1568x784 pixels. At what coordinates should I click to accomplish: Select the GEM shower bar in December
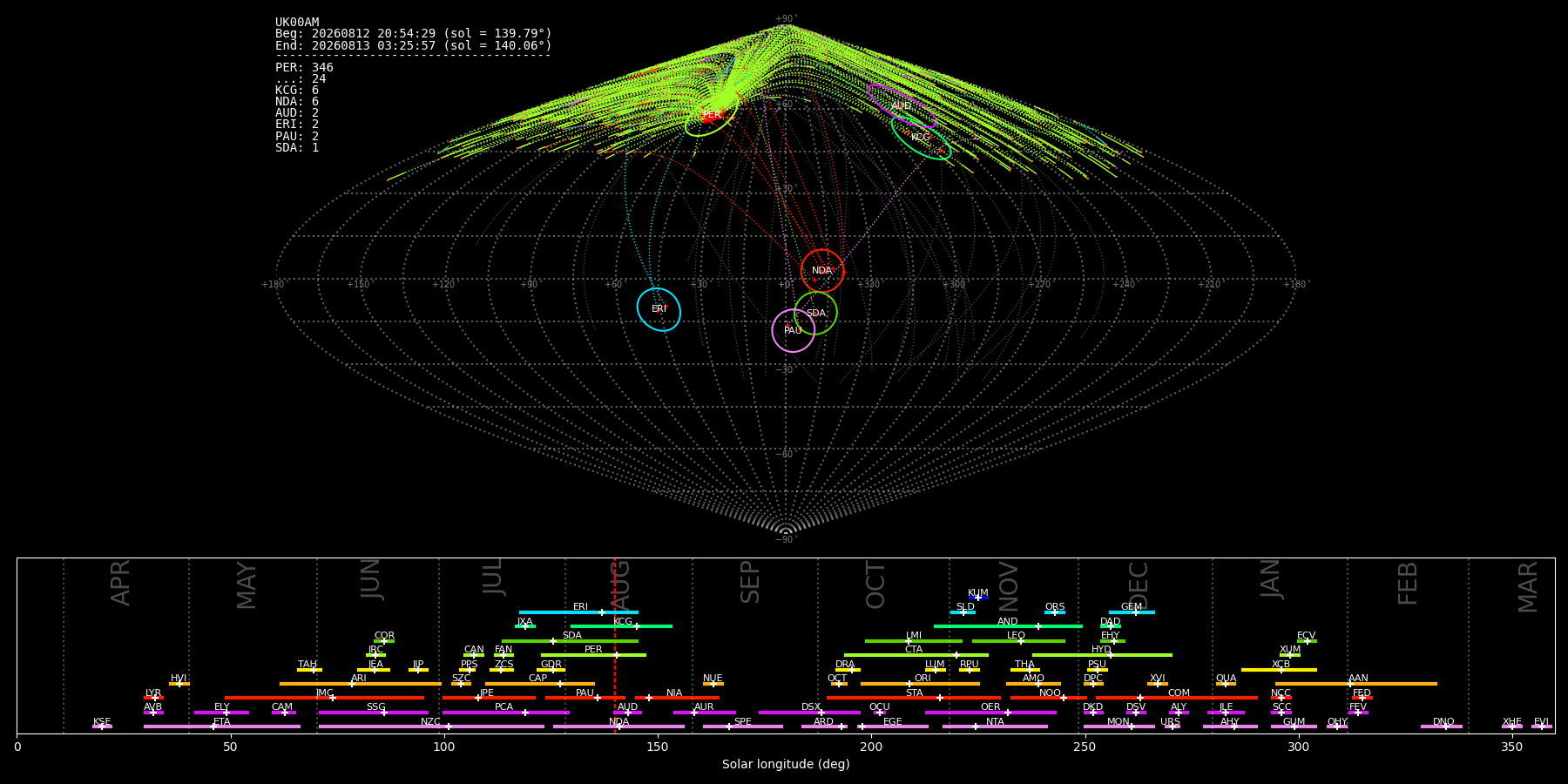tap(1132, 612)
